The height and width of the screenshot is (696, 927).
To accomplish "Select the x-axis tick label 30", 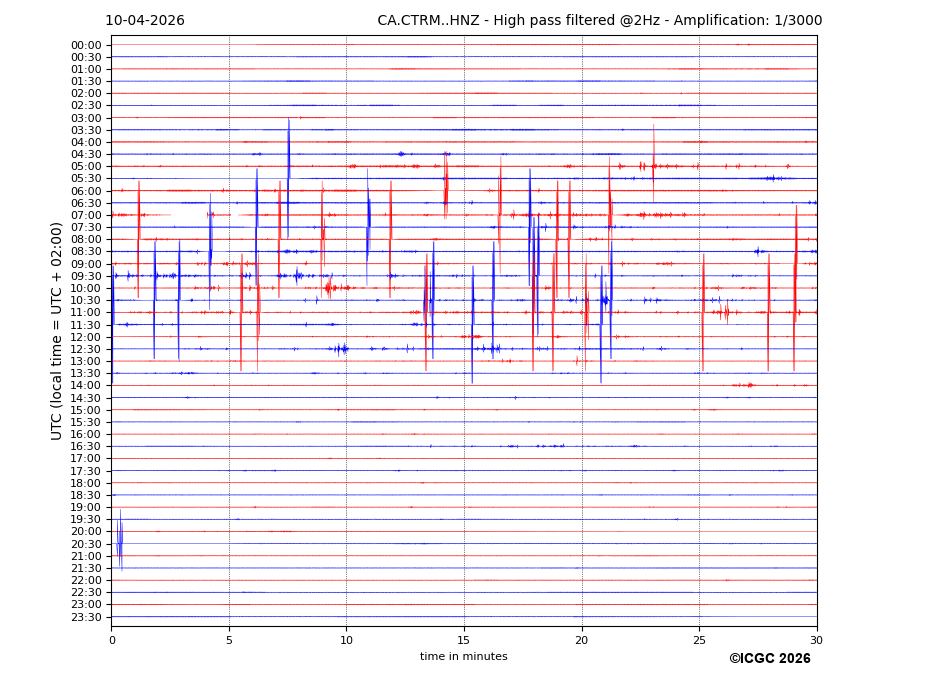I will click(816, 640).
